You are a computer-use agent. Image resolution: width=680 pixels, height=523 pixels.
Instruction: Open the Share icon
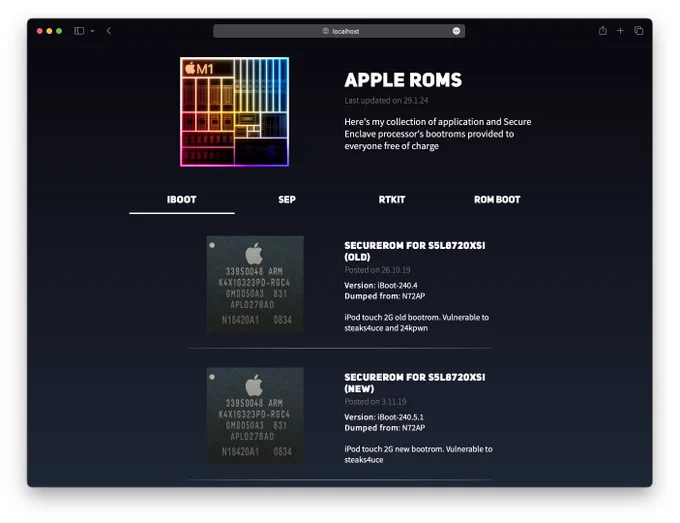tap(602, 31)
